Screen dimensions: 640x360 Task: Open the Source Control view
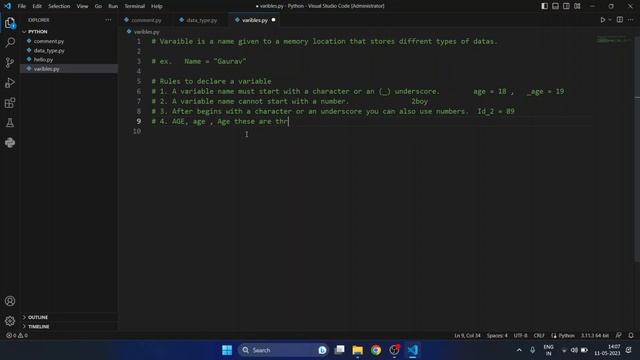[x=10, y=62]
